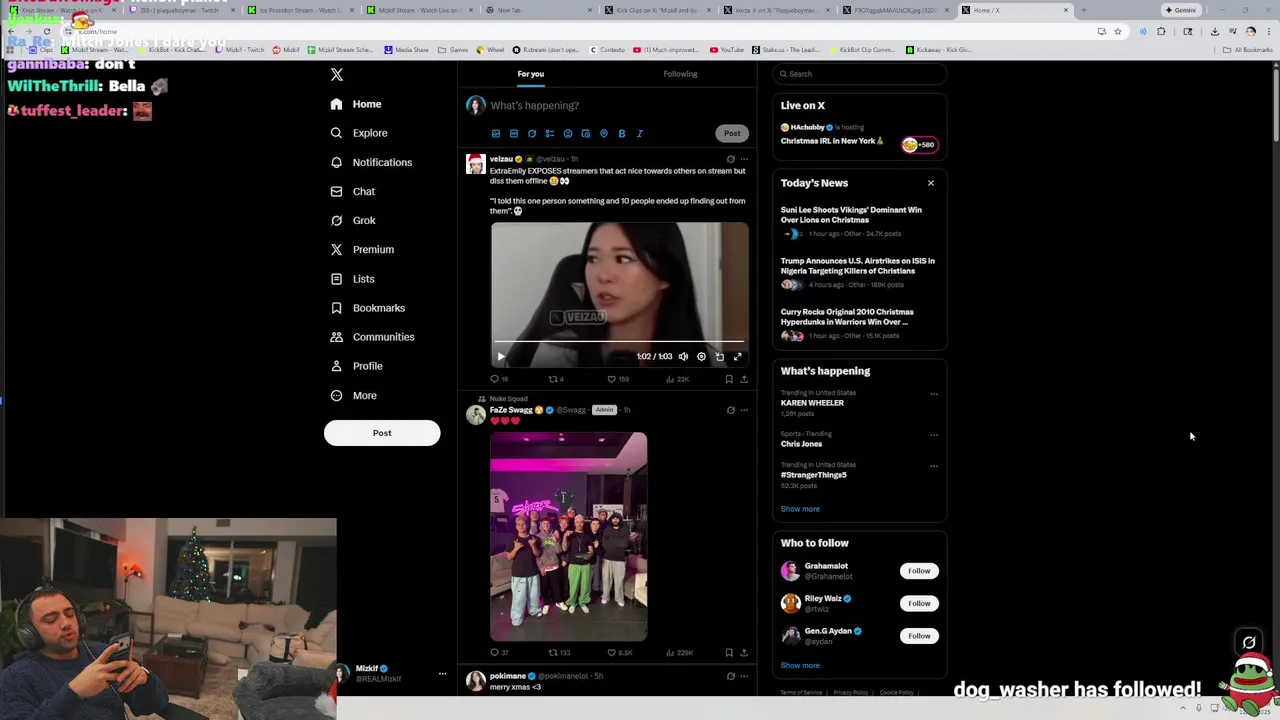Click Show more under Who to follow
This screenshot has height=720, width=1280.
point(800,665)
